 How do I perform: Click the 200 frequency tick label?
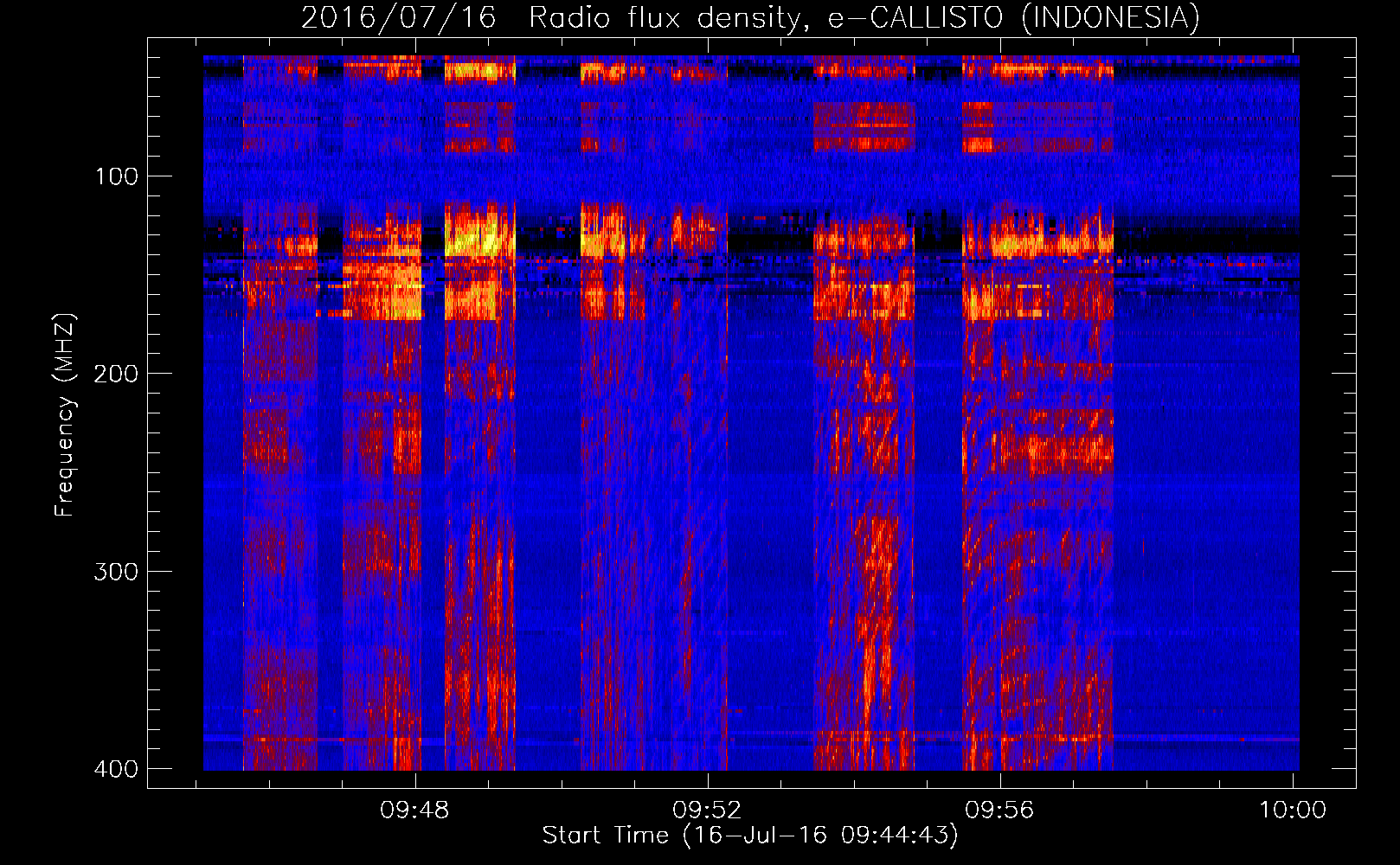pyautogui.click(x=117, y=374)
